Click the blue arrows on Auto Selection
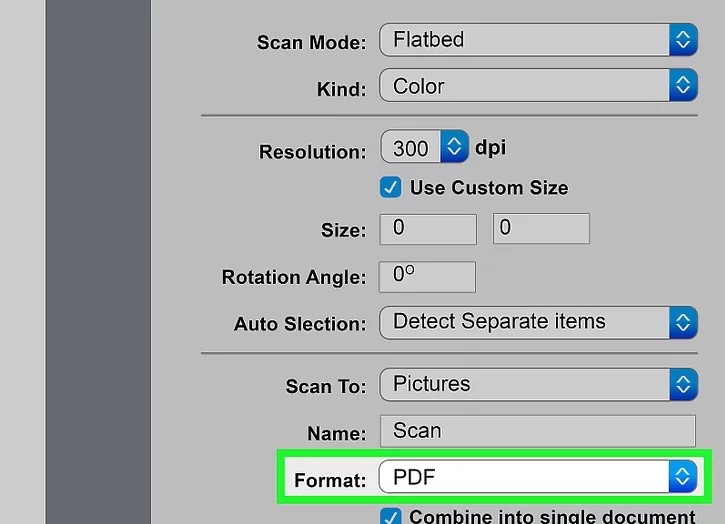 (x=682, y=322)
